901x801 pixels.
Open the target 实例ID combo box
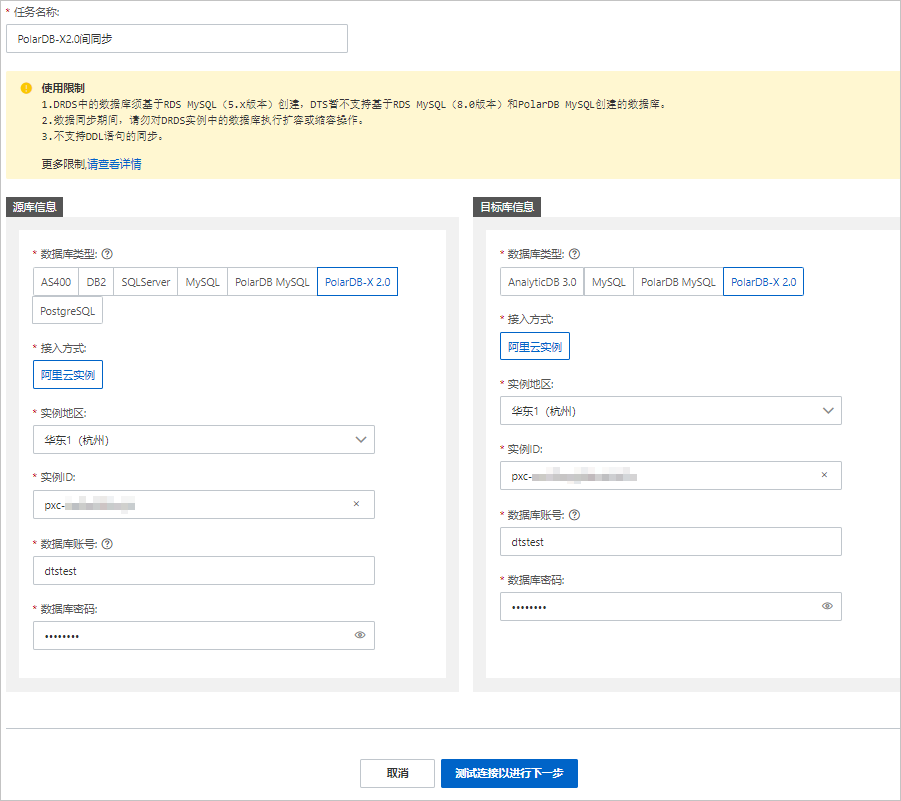[x=671, y=475]
